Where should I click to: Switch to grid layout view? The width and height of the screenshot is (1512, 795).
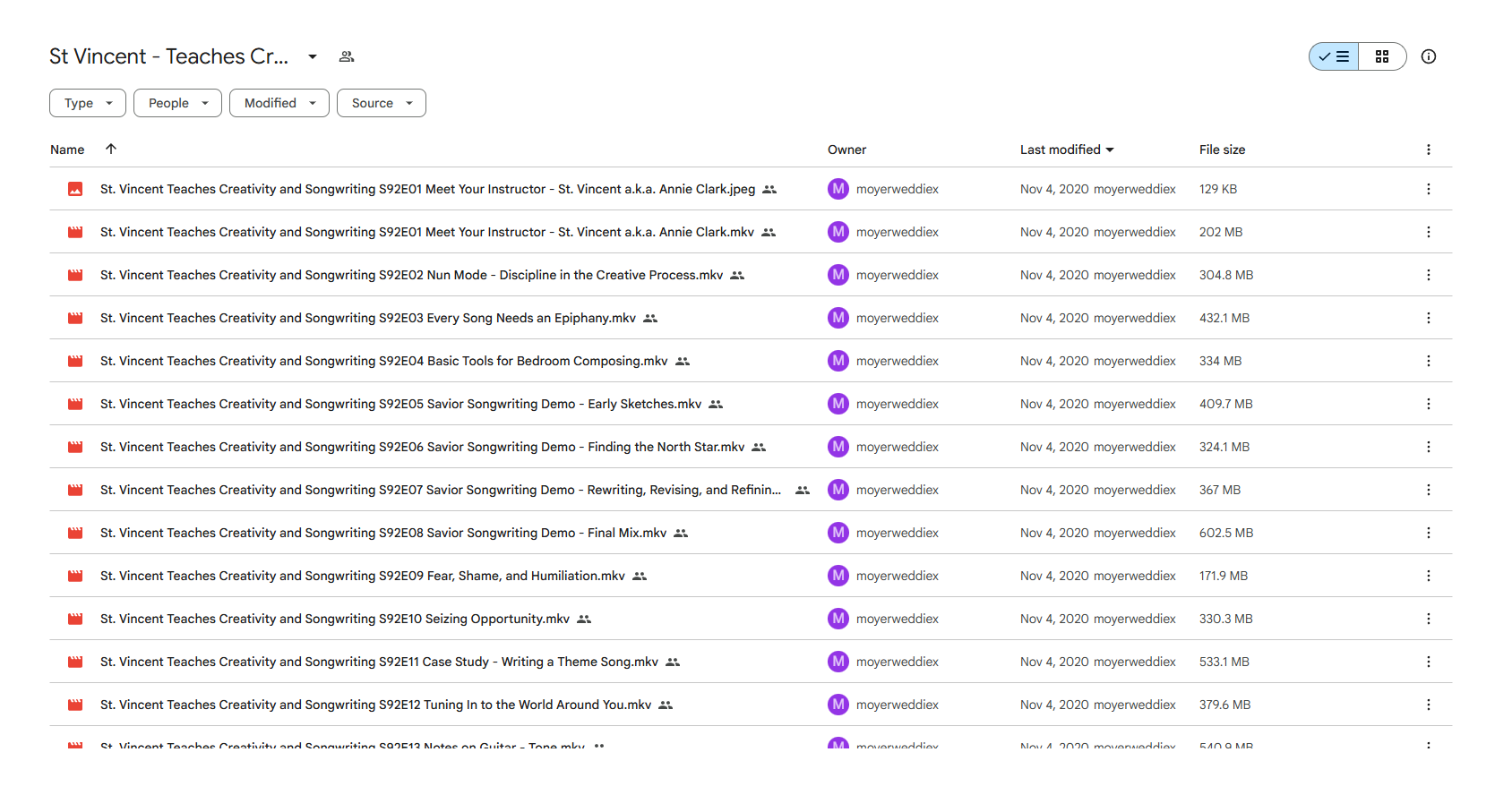[1382, 56]
